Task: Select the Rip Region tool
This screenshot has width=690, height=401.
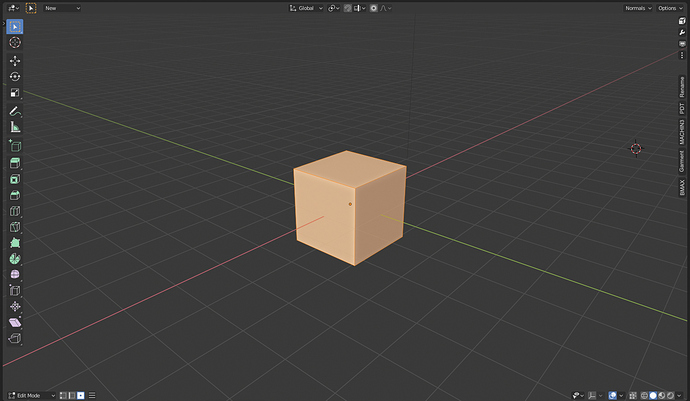Action: 15,338
